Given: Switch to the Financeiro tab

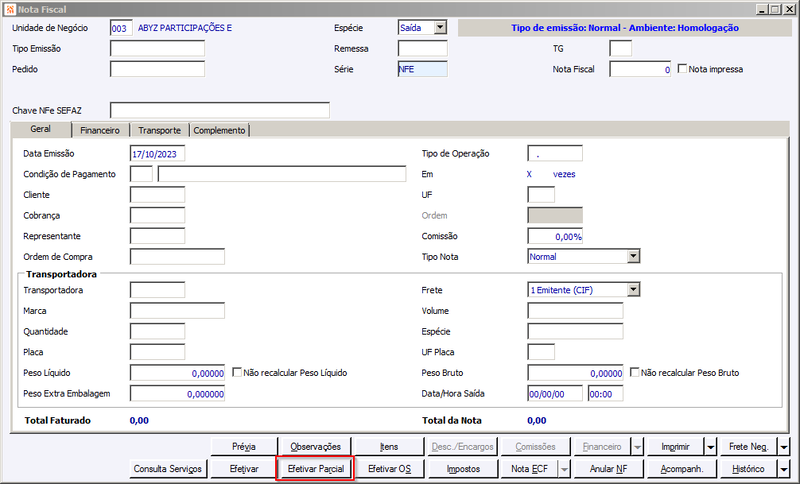Looking at the screenshot, I should [100, 130].
